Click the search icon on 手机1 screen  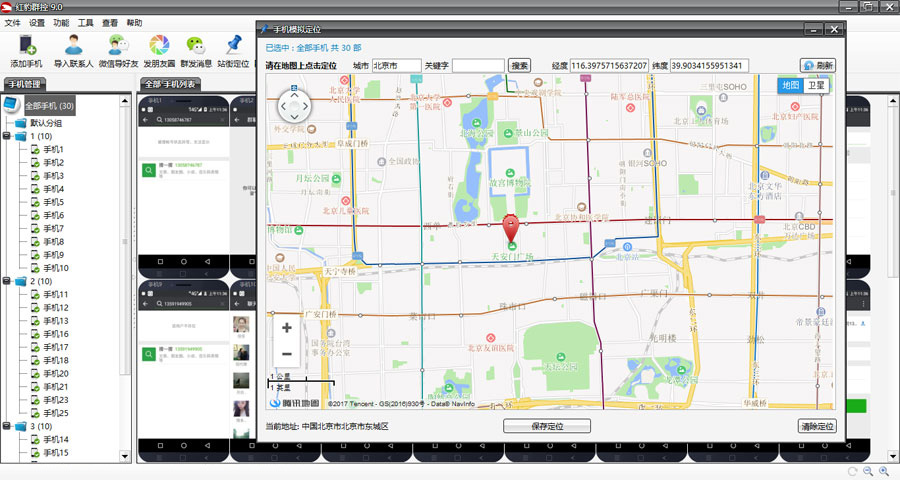149,171
